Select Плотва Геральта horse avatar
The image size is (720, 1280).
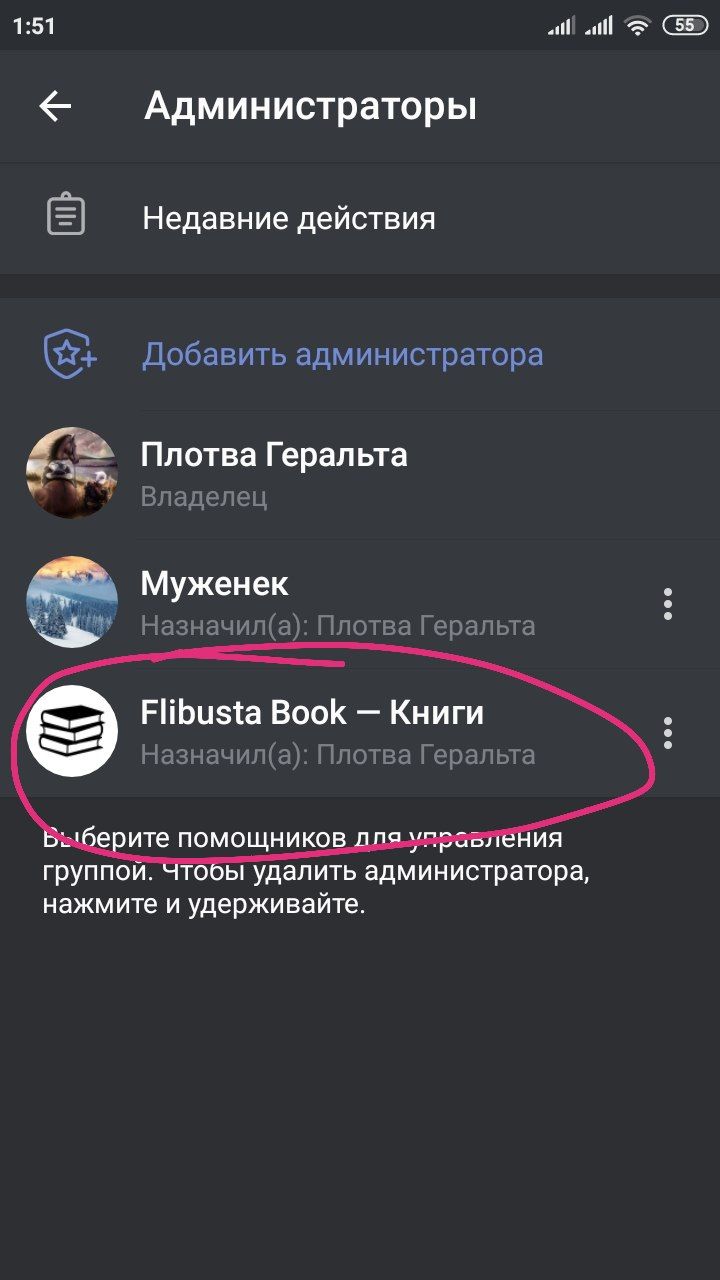pos(72,473)
